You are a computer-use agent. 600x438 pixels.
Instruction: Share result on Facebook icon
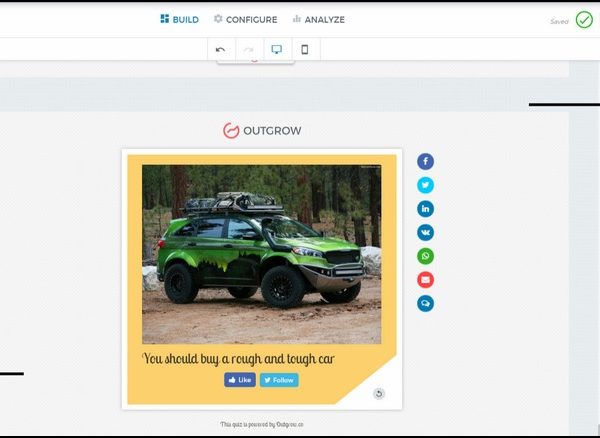pyautogui.click(x=425, y=161)
